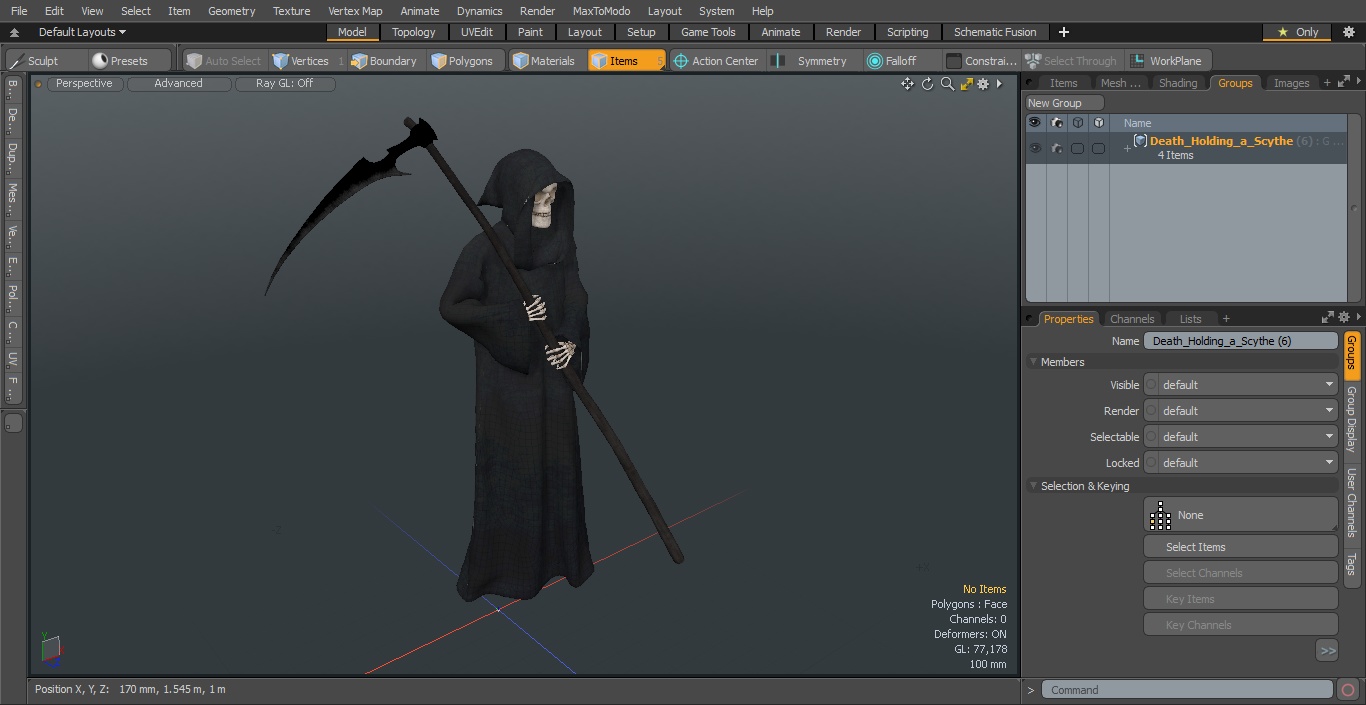The height and width of the screenshot is (705, 1366).
Task: Click the eye column header in Groups list
Action: pyautogui.click(x=1034, y=123)
